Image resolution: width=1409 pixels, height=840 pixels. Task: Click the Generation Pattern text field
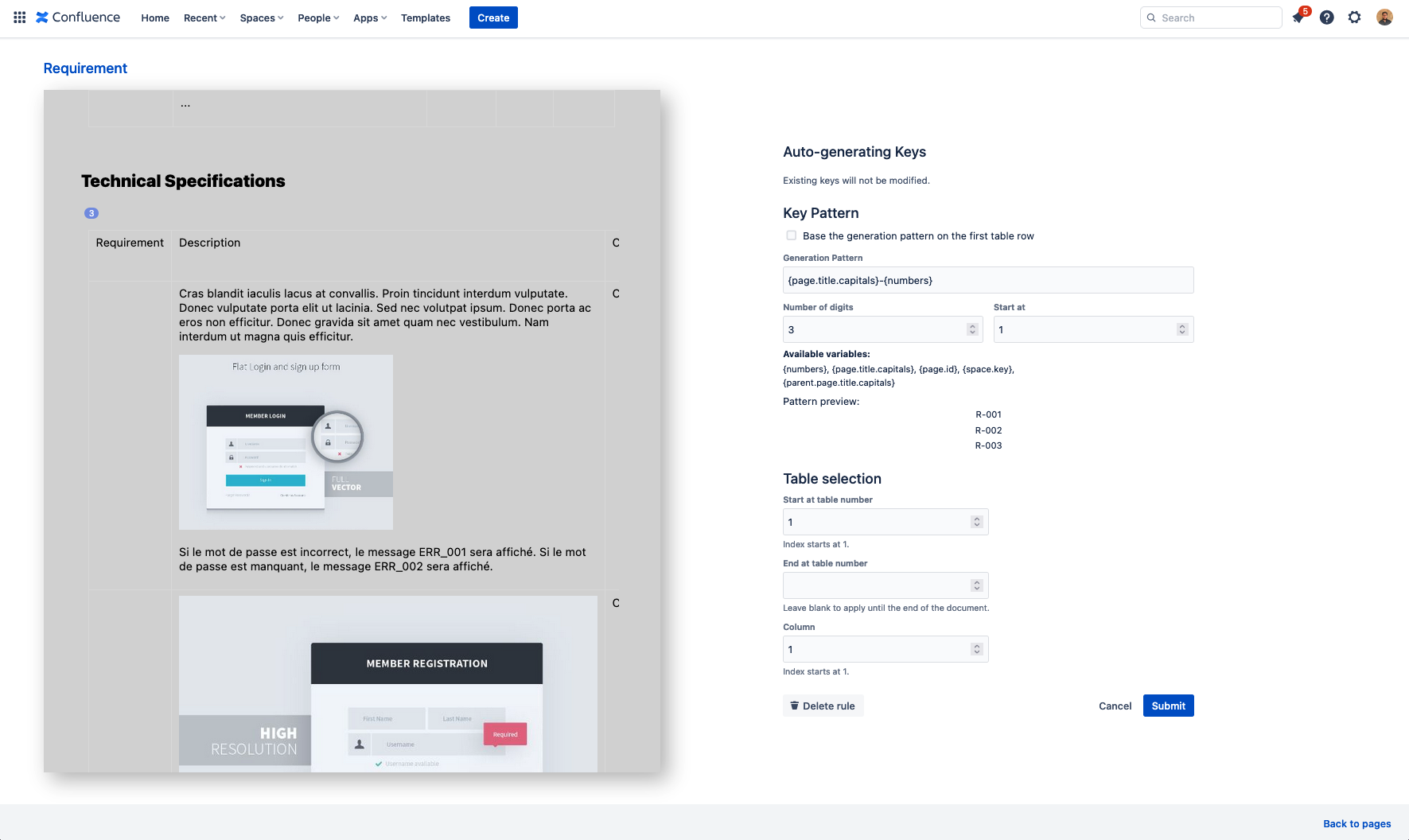pyautogui.click(x=987, y=280)
